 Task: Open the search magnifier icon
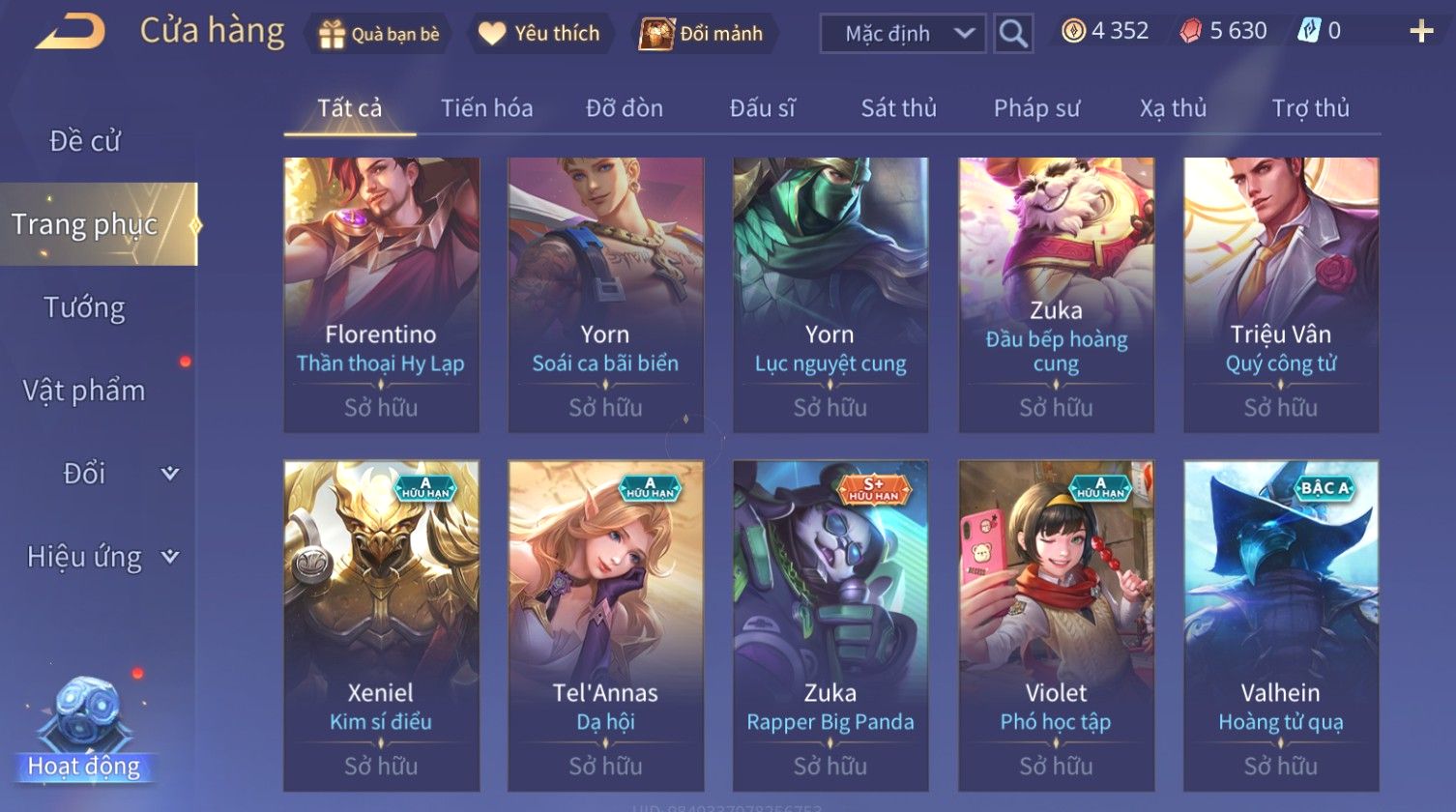click(1013, 34)
